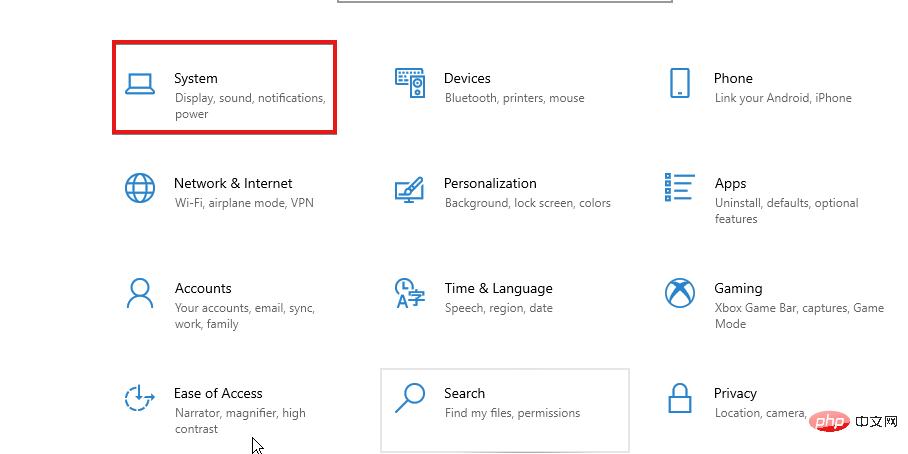Click the Gaming Xbox icon

(x=680, y=293)
